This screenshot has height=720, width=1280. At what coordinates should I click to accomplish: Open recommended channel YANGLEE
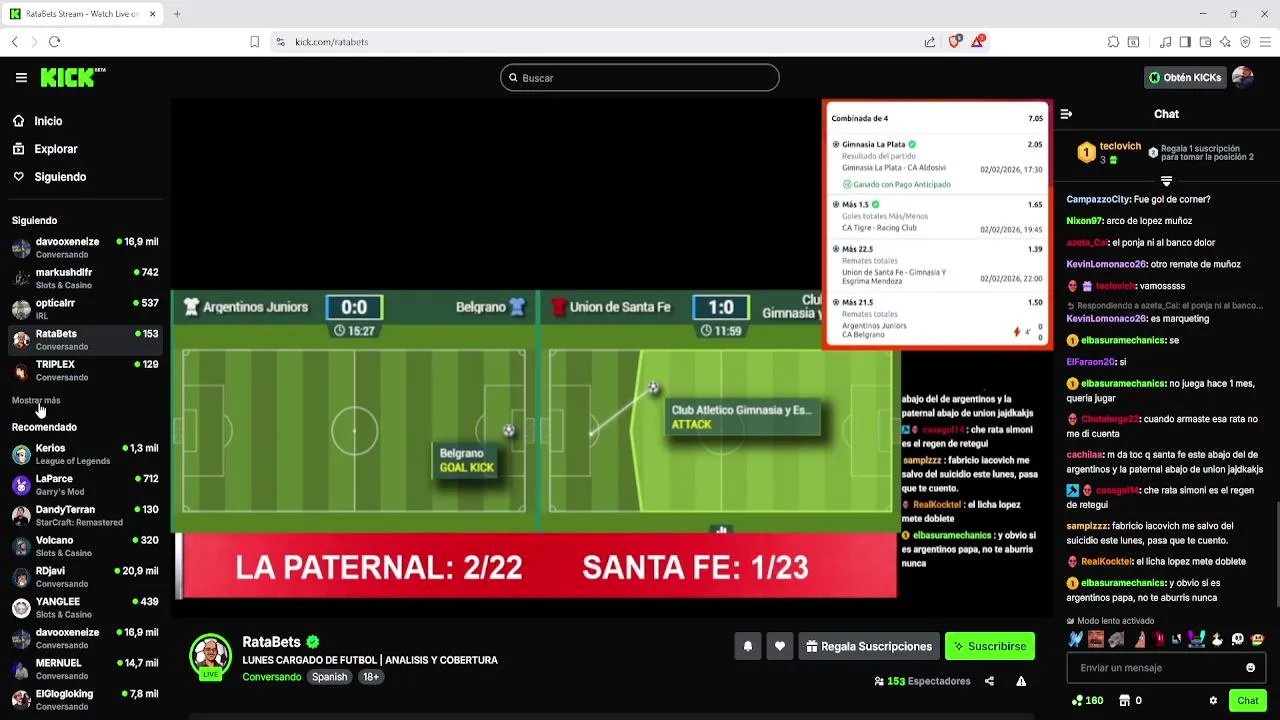85,608
